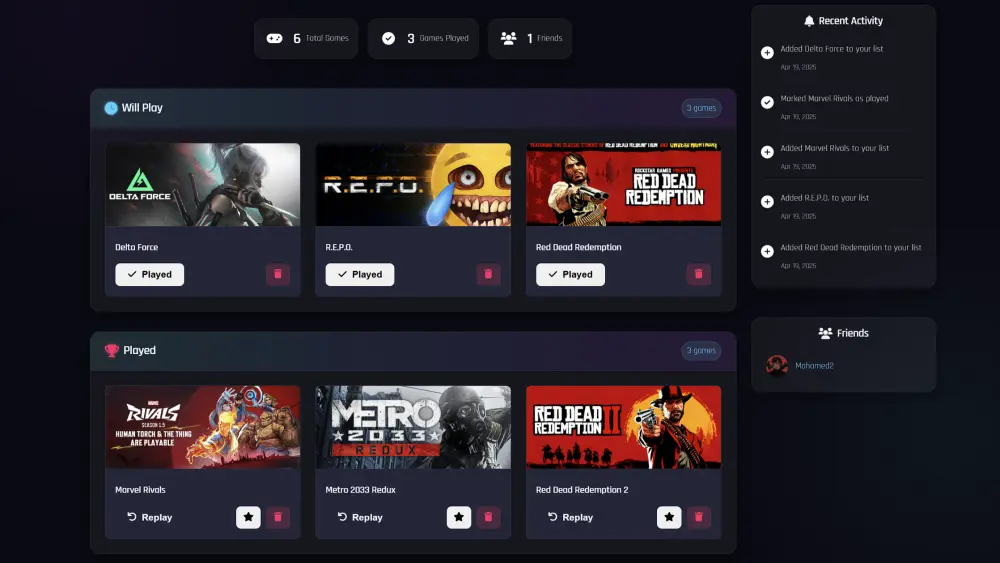Click the Red Dead Redemption game title
This screenshot has width=1000, height=563.
pyautogui.click(x=578, y=247)
